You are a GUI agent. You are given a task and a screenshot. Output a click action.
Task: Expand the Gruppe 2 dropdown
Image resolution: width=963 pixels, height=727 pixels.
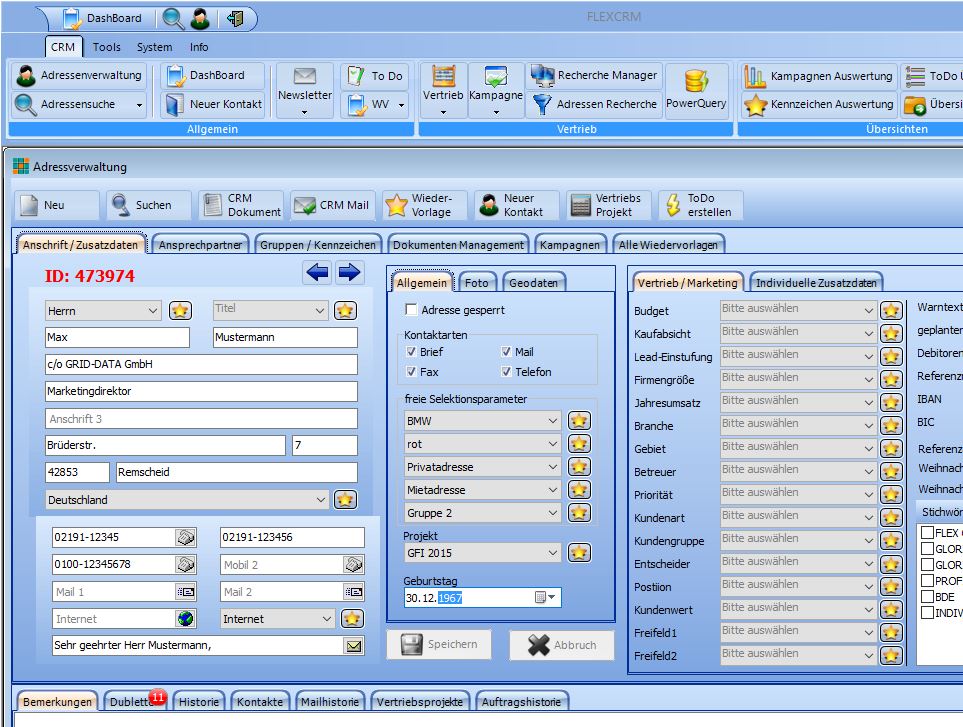[553, 513]
